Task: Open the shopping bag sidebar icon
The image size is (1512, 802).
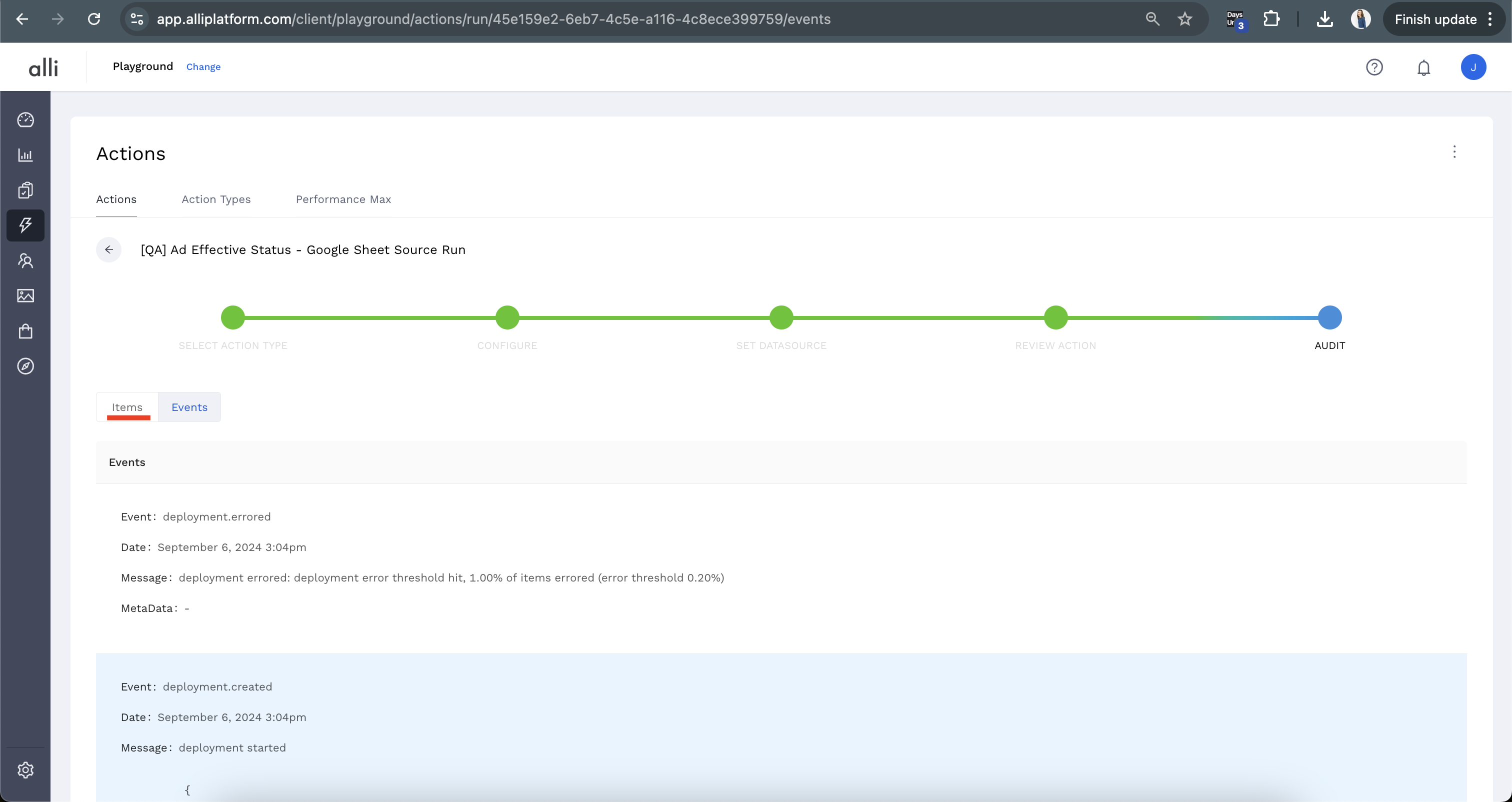Action: pyautogui.click(x=25, y=331)
